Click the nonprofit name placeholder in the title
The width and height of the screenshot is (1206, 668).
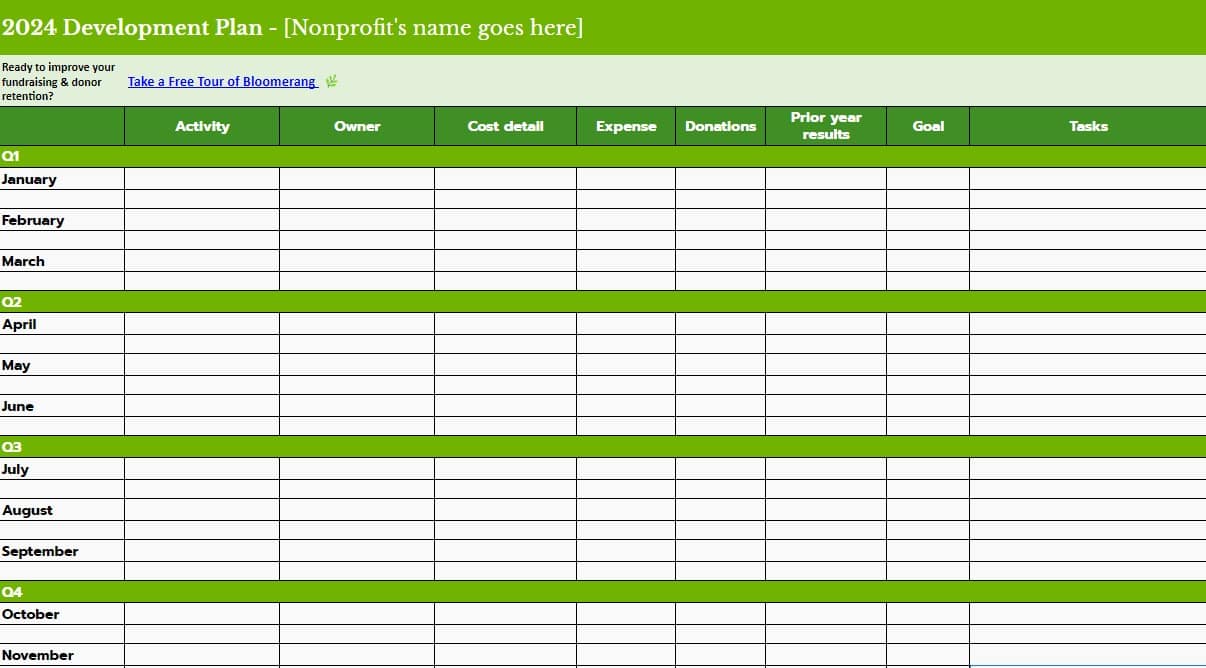[430, 27]
